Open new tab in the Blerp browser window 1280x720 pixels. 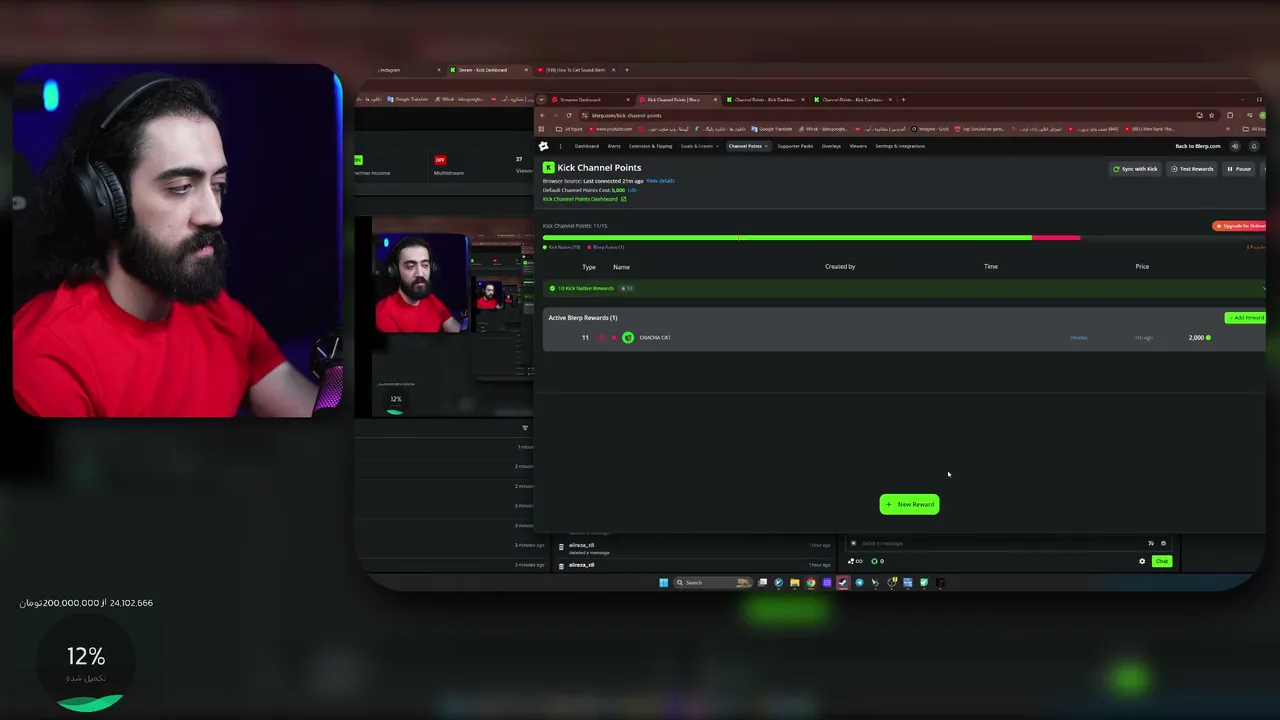[x=903, y=99]
